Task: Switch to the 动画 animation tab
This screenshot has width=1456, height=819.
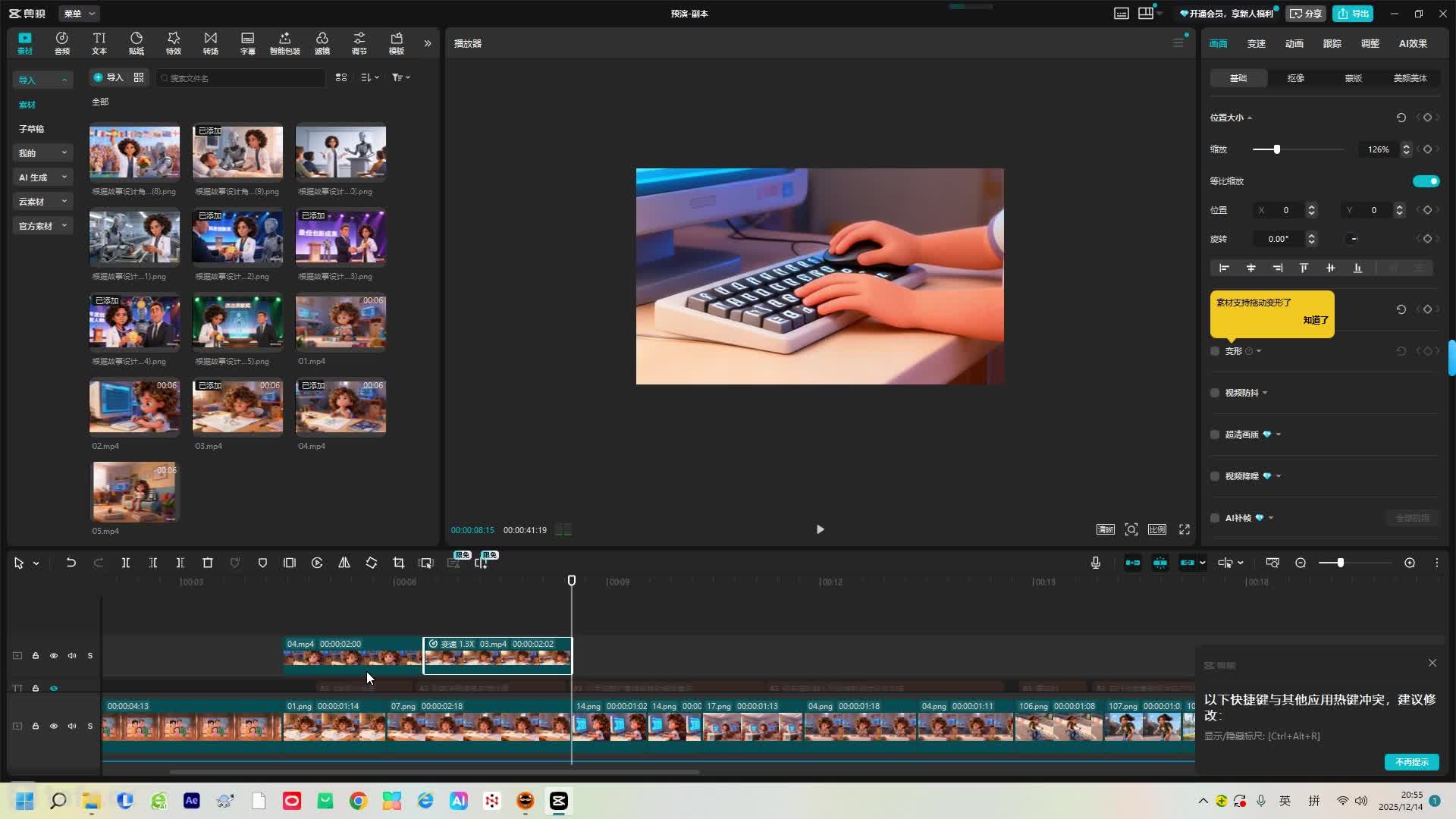Action: point(1294,43)
